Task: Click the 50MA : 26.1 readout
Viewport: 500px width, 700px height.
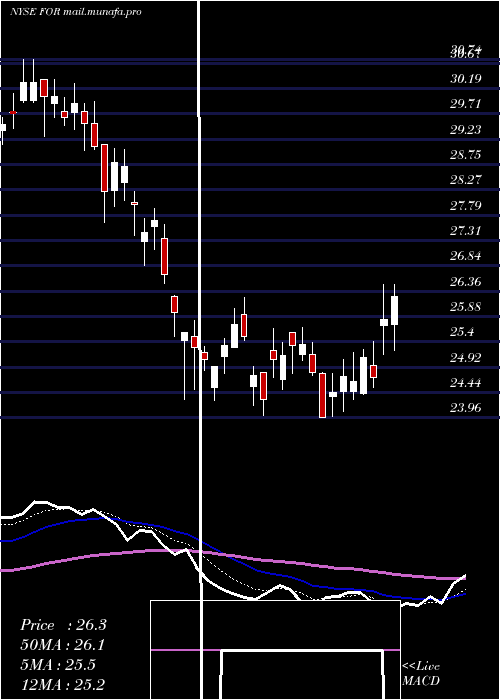Action: (63, 645)
